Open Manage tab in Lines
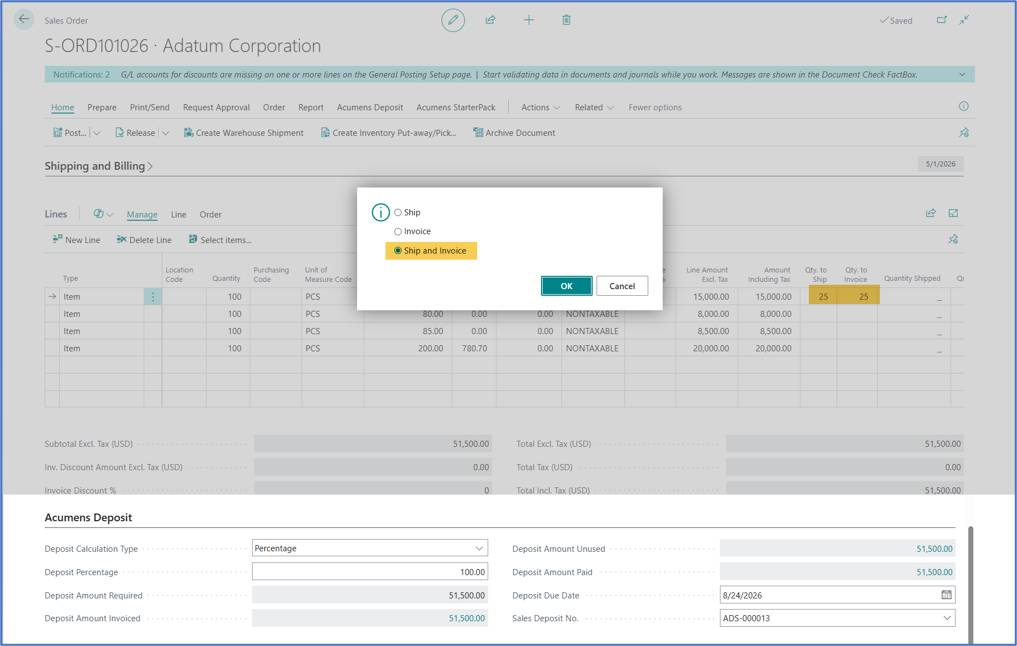The image size is (1017, 646). click(141, 214)
